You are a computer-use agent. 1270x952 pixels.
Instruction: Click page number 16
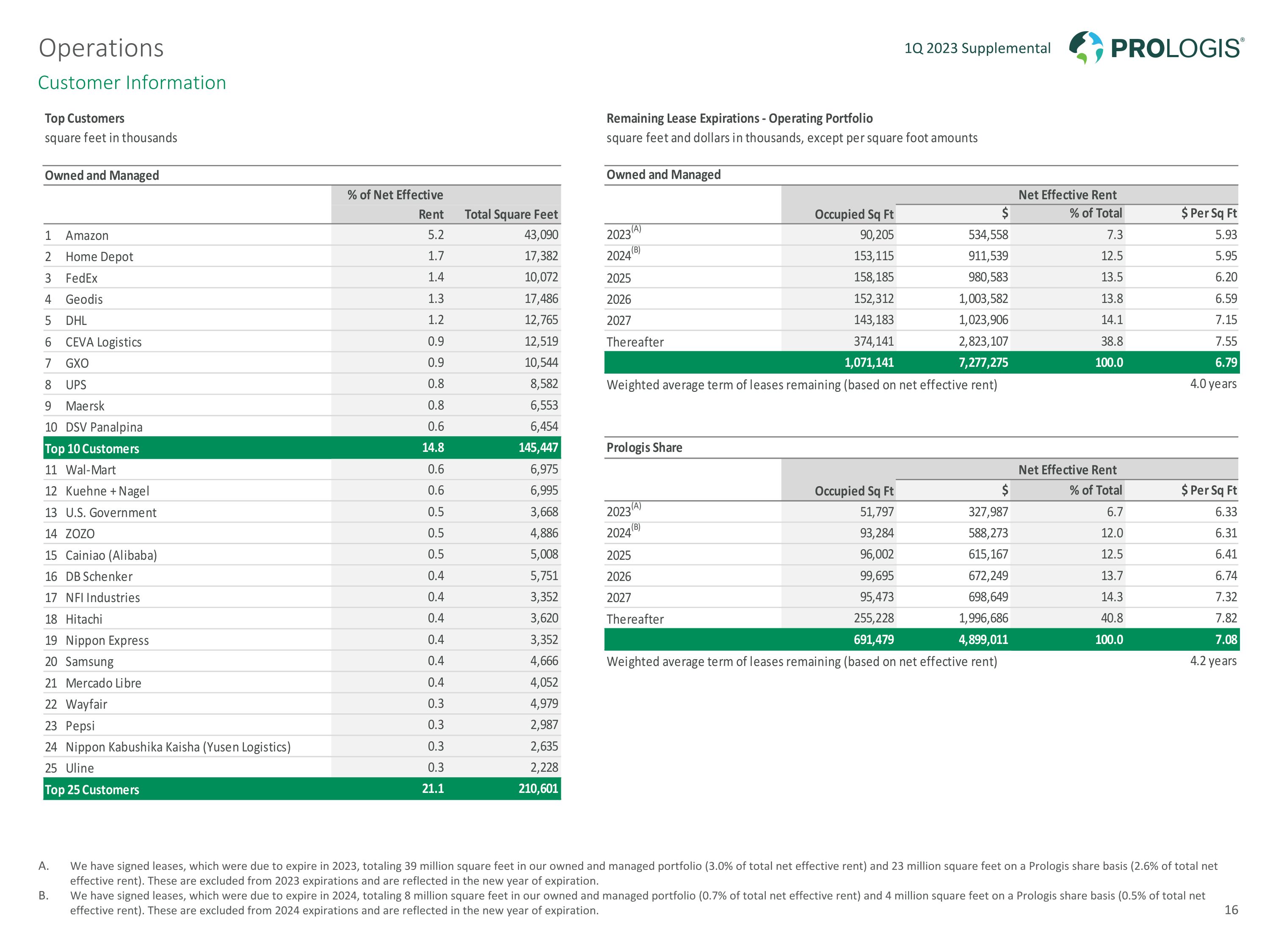1231,910
